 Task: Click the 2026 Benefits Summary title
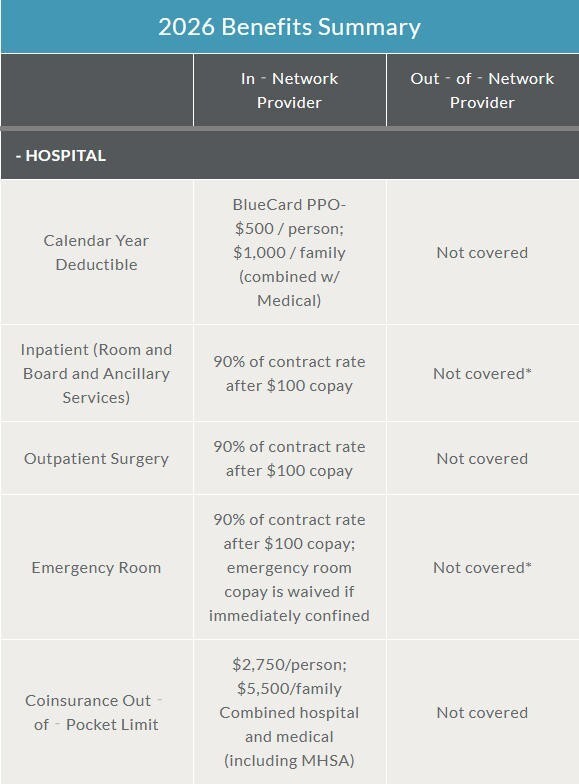coord(290,26)
